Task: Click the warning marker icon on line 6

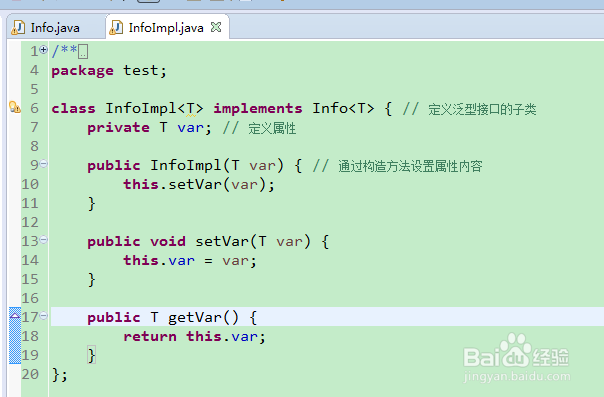Action: (15, 107)
